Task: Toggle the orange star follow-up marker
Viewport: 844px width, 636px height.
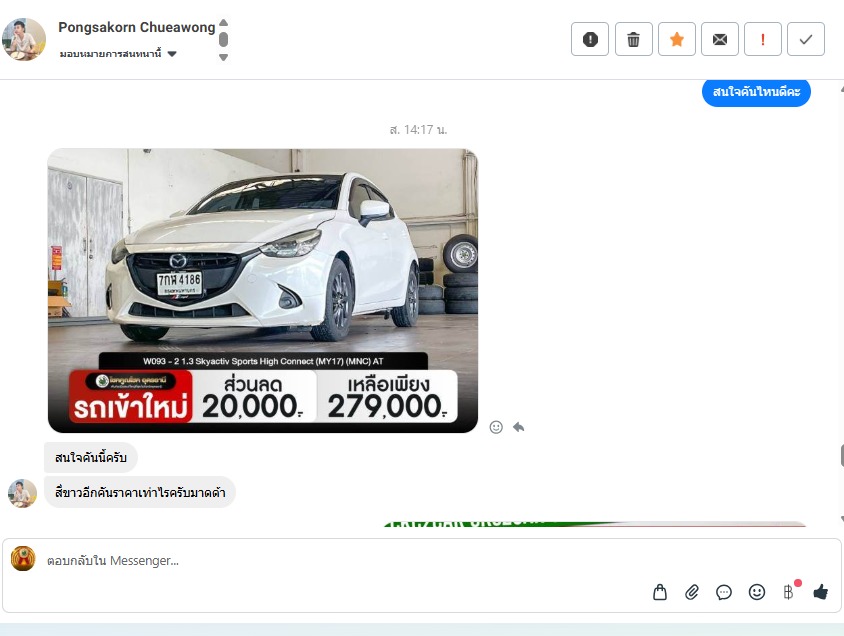Action: 676,39
